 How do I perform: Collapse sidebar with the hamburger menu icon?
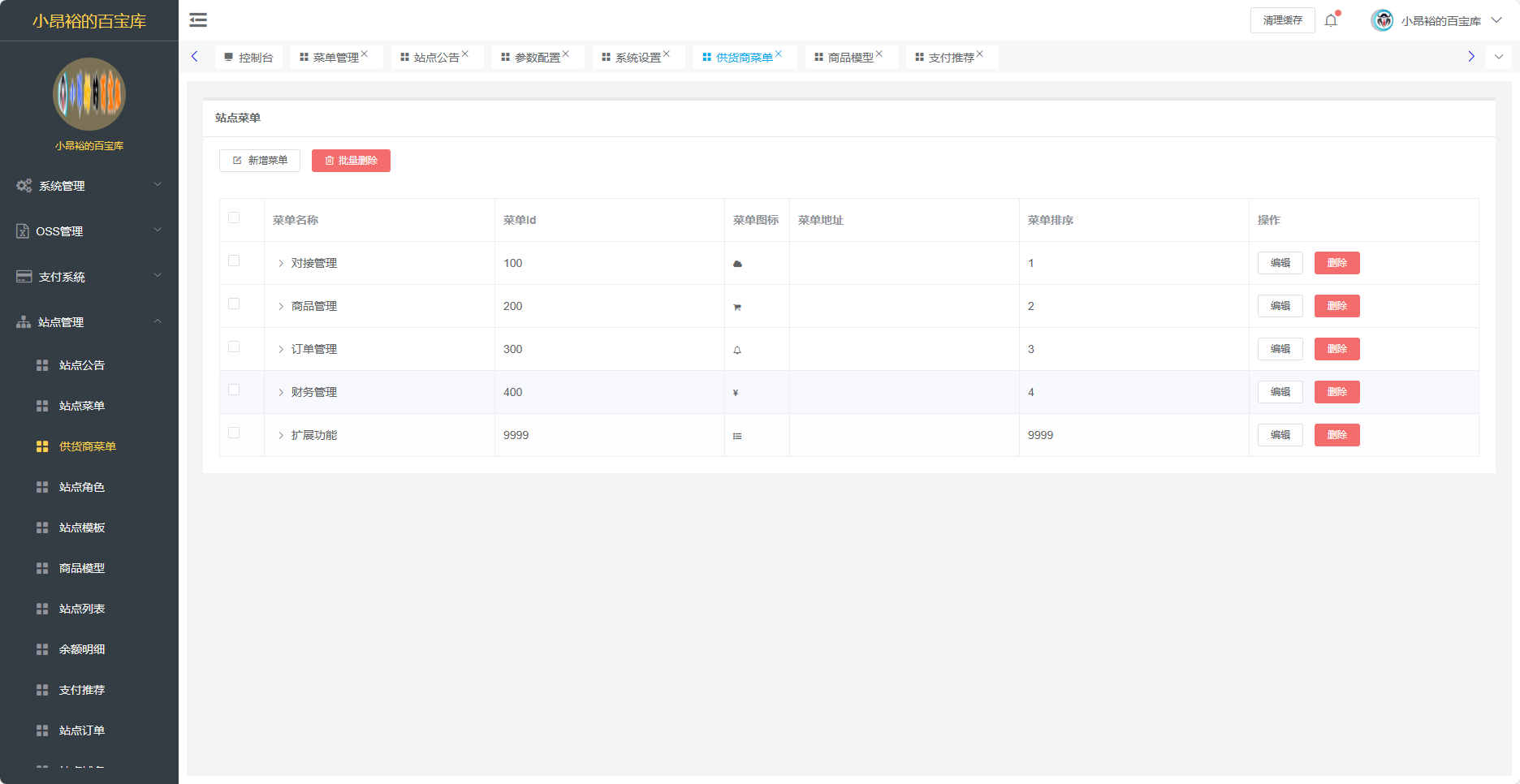click(x=198, y=20)
